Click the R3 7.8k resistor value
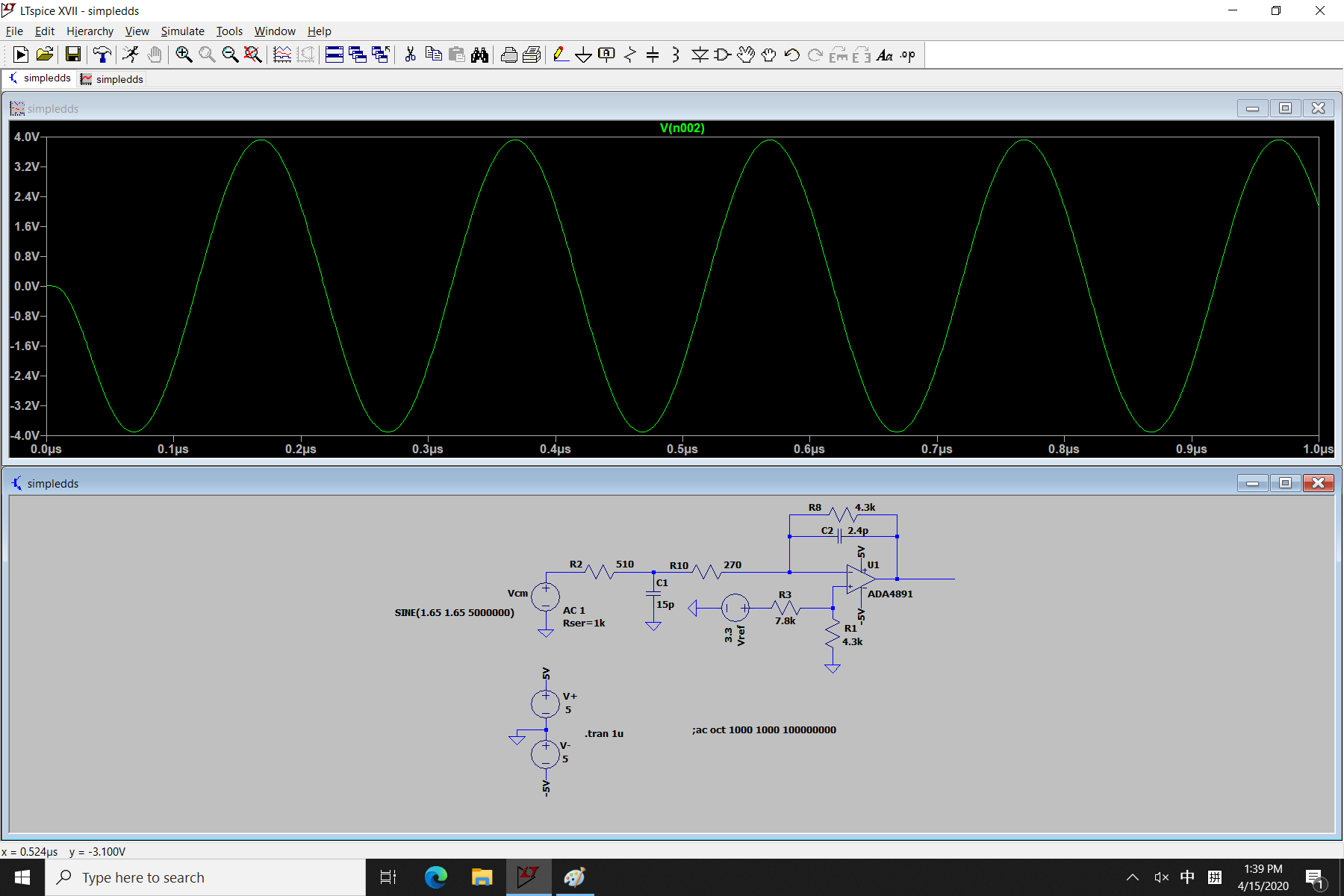The width and height of the screenshot is (1344, 896). coord(785,620)
